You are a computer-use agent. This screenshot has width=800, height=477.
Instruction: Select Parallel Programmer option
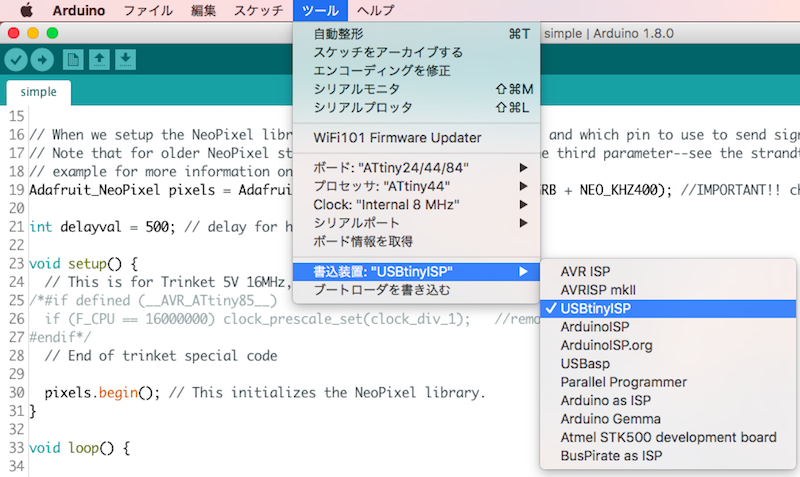click(668, 382)
